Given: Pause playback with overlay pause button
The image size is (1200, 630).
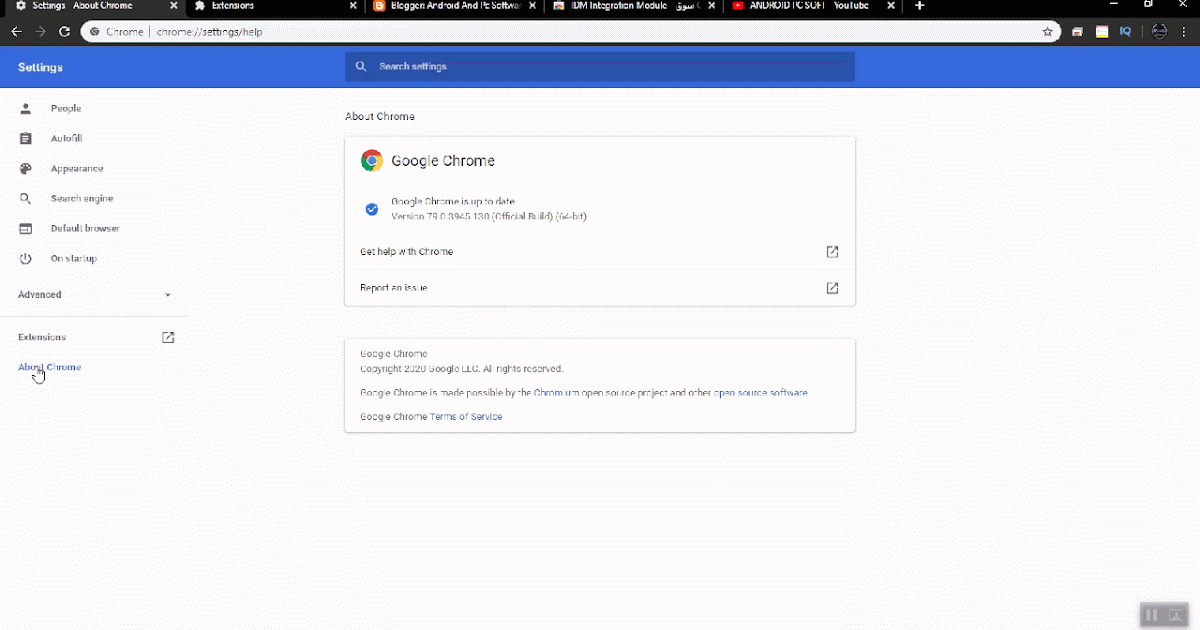Looking at the screenshot, I should [1151, 615].
